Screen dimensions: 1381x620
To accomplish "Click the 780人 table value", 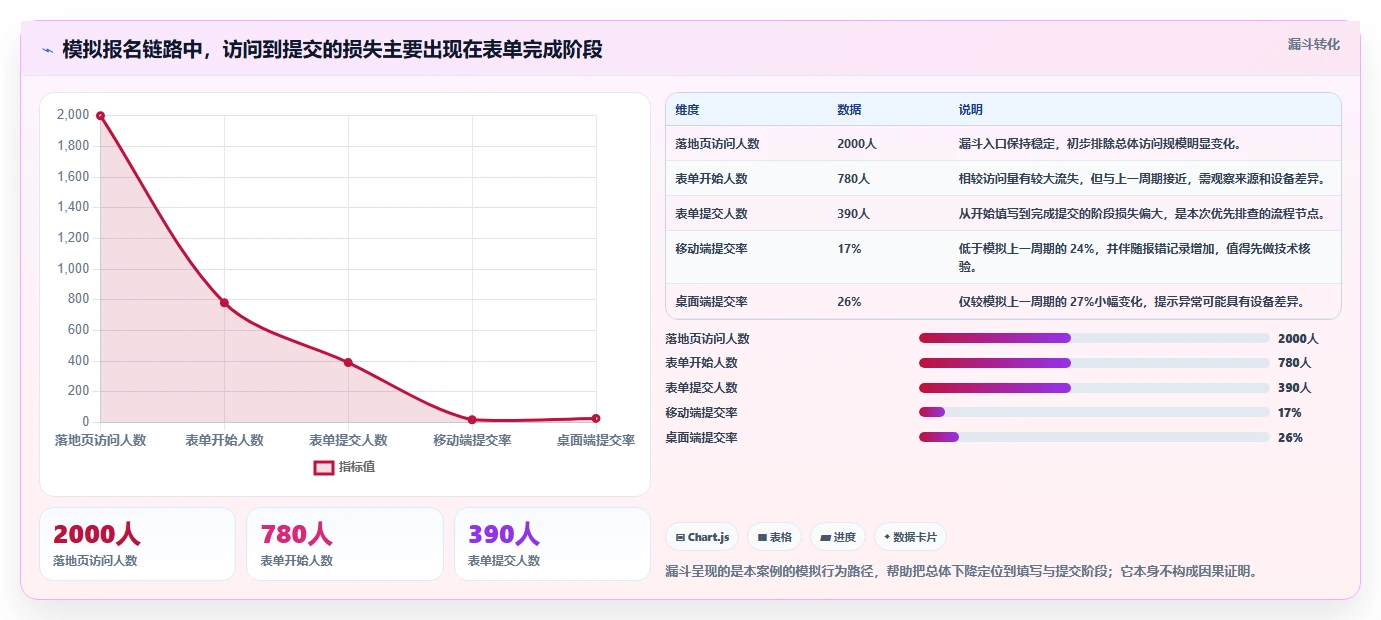I will (853, 179).
